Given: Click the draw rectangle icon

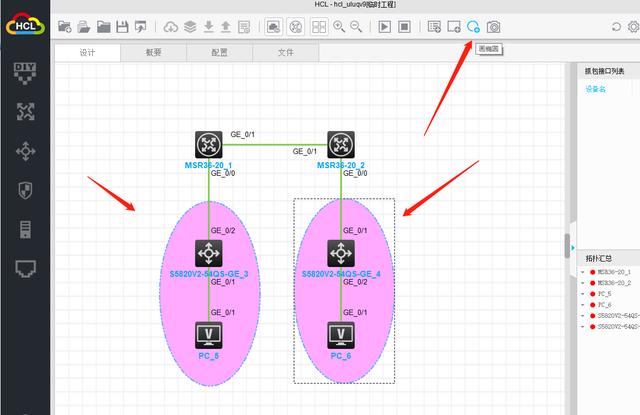Looking at the screenshot, I should pyautogui.click(x=454, y=27).
